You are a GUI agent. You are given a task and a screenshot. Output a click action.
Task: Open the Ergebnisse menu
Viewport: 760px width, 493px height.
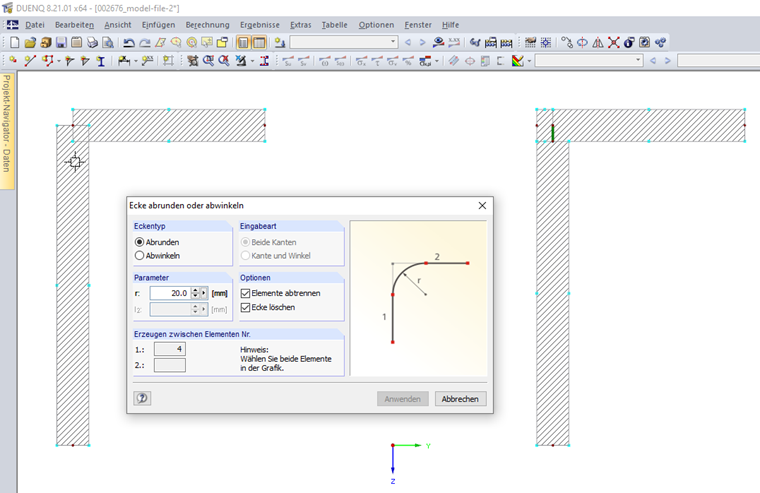tap(260, 25)
